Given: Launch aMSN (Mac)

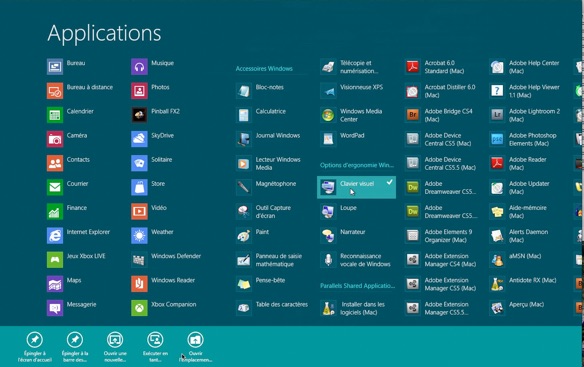Looking at the screenshot, I should 515,260.
